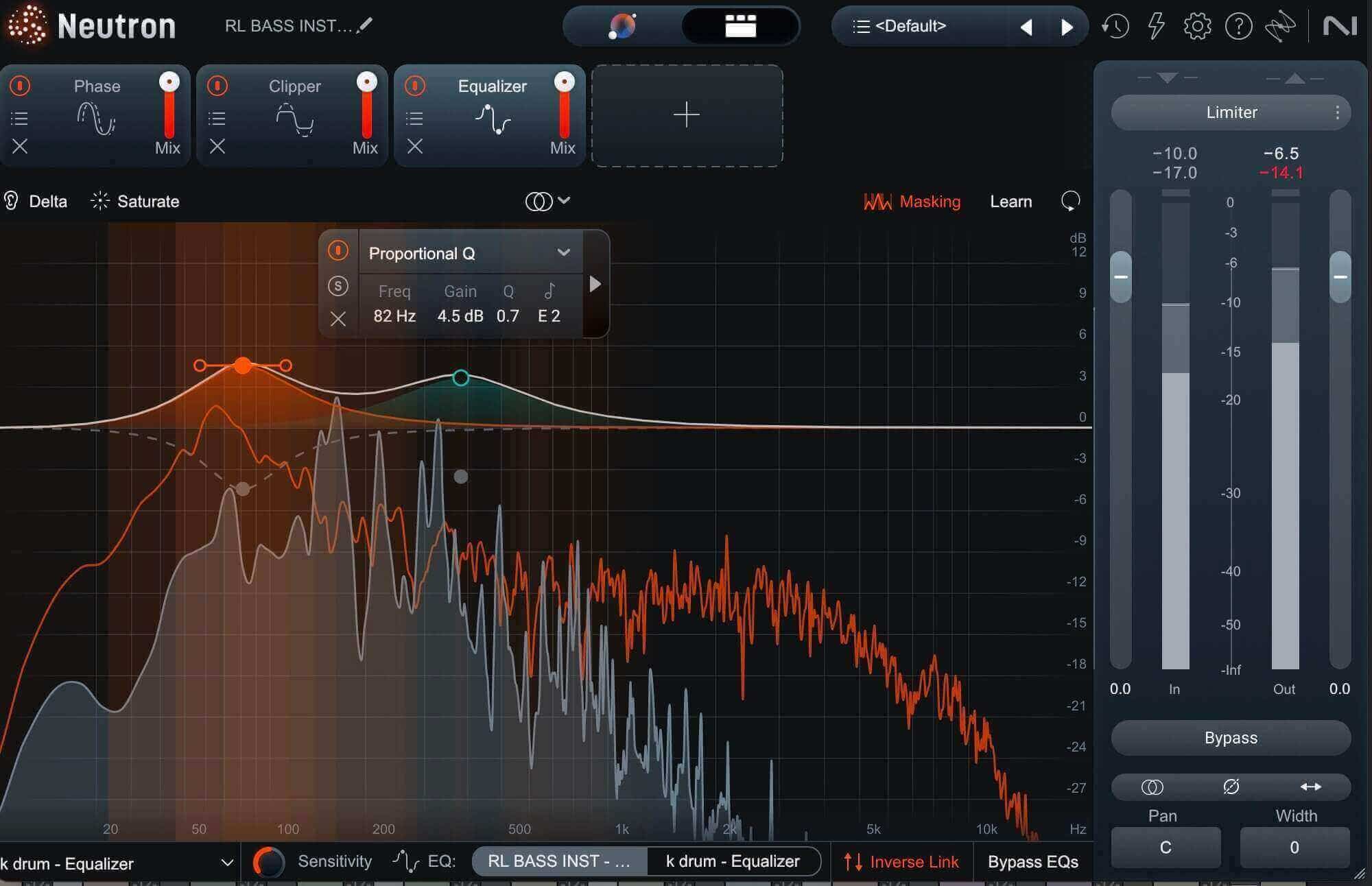Add a module in the empty slot
1372x886 pixels.
point(687,115)
